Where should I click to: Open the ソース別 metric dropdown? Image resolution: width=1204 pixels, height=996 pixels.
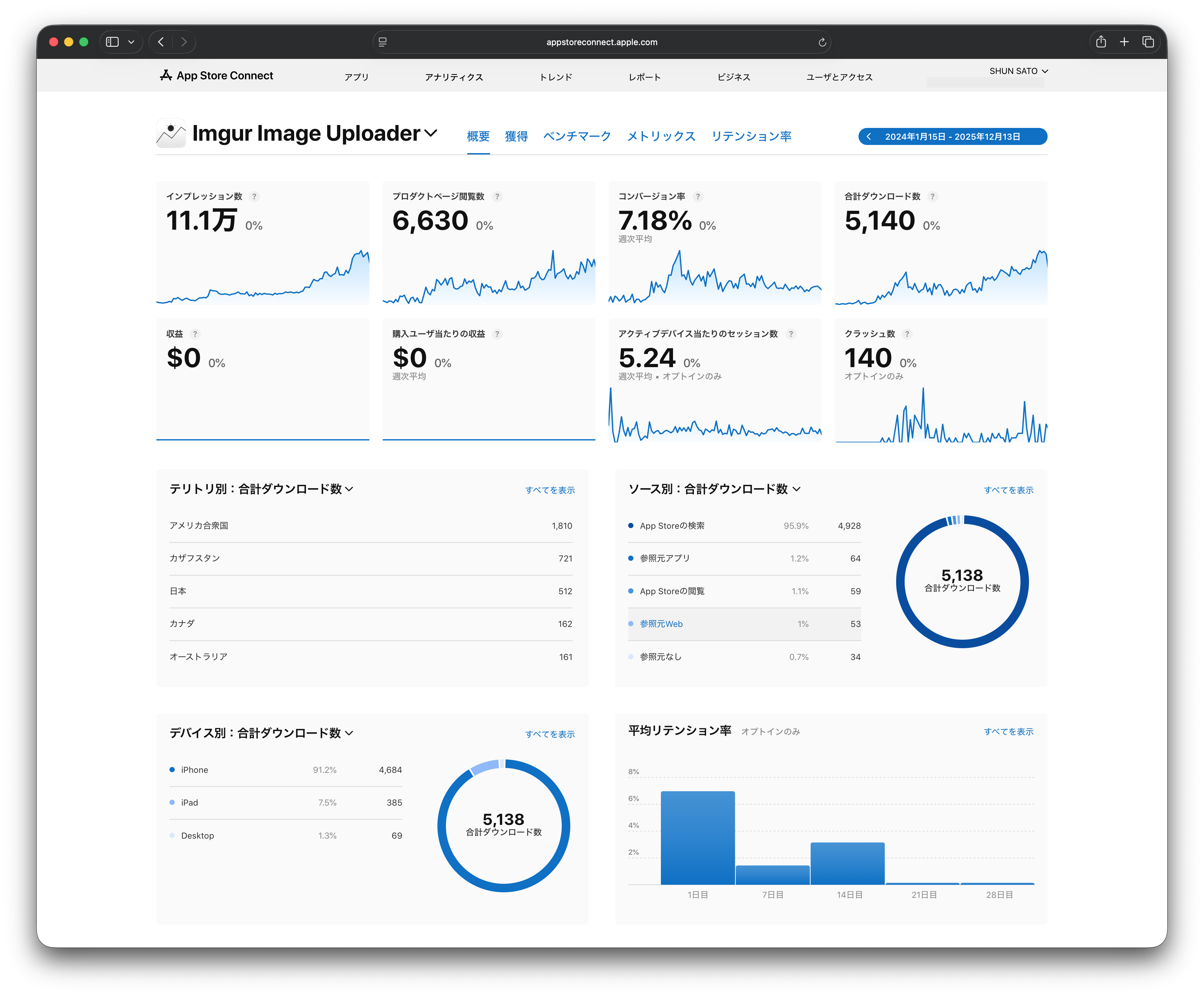click(797, 489)
